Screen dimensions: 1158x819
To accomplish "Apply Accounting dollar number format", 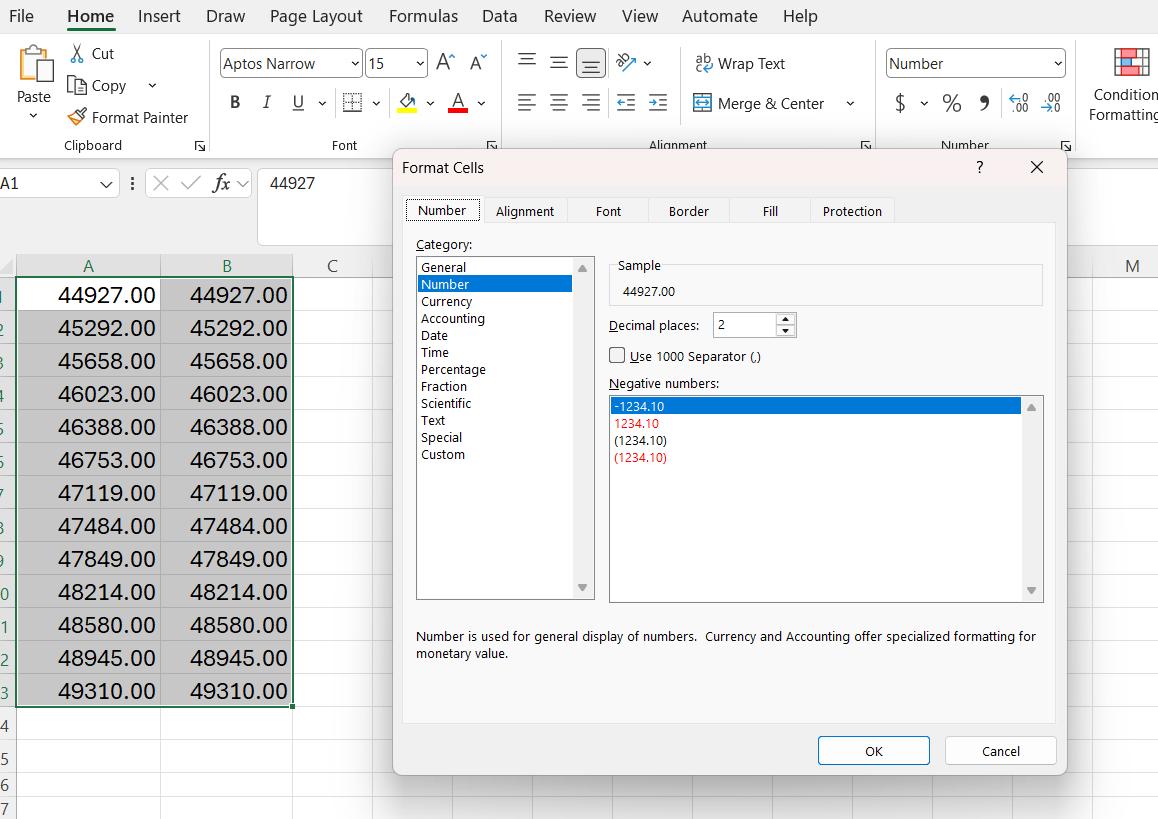I will 900,103.
